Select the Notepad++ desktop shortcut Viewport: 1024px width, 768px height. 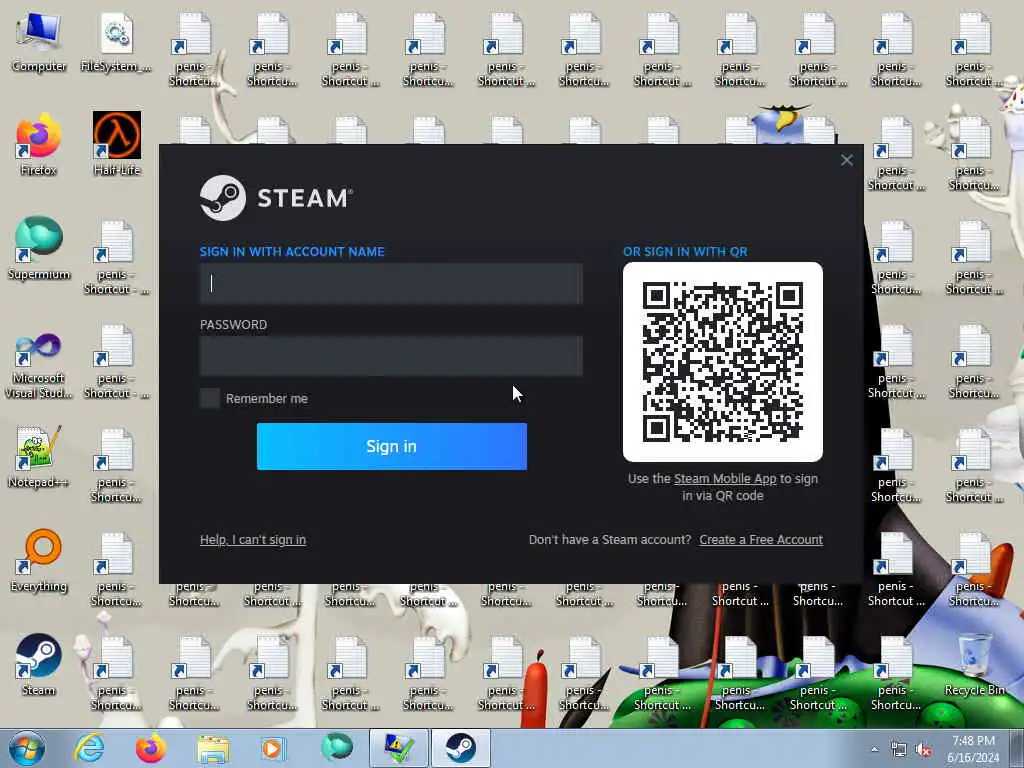39,457
